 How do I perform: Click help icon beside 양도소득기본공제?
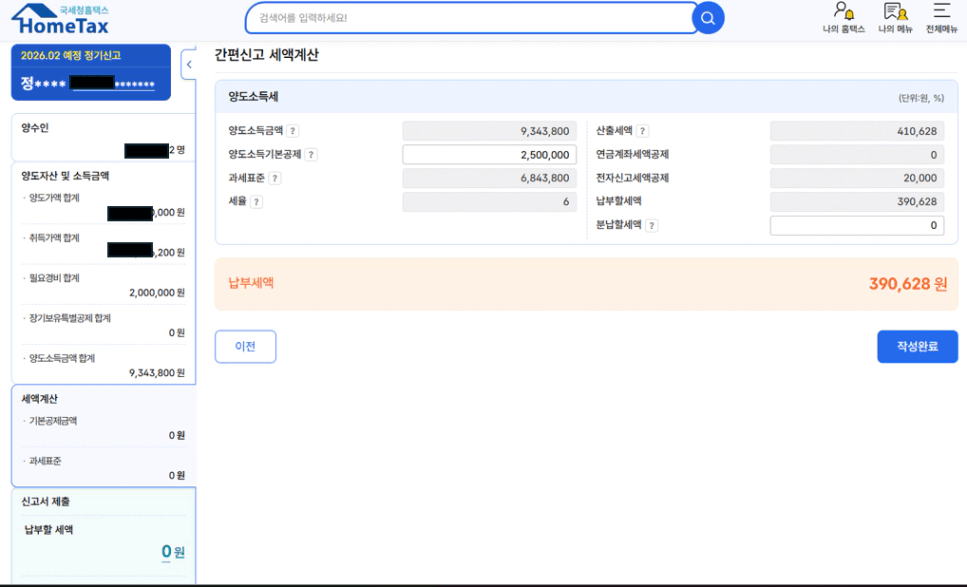click(311, 155)
